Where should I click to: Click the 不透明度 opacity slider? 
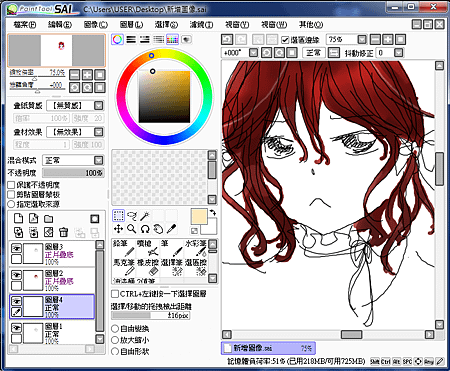(73, 173)
